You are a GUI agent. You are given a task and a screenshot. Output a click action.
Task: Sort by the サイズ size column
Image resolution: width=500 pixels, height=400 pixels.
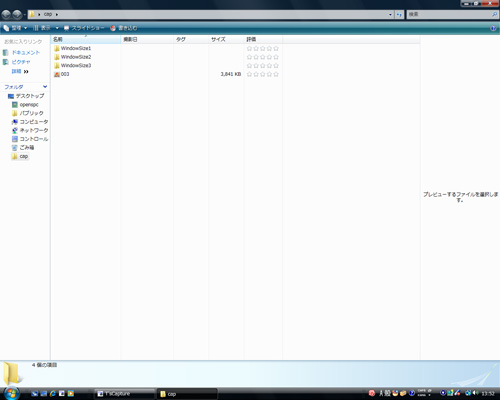click(226, 39)
